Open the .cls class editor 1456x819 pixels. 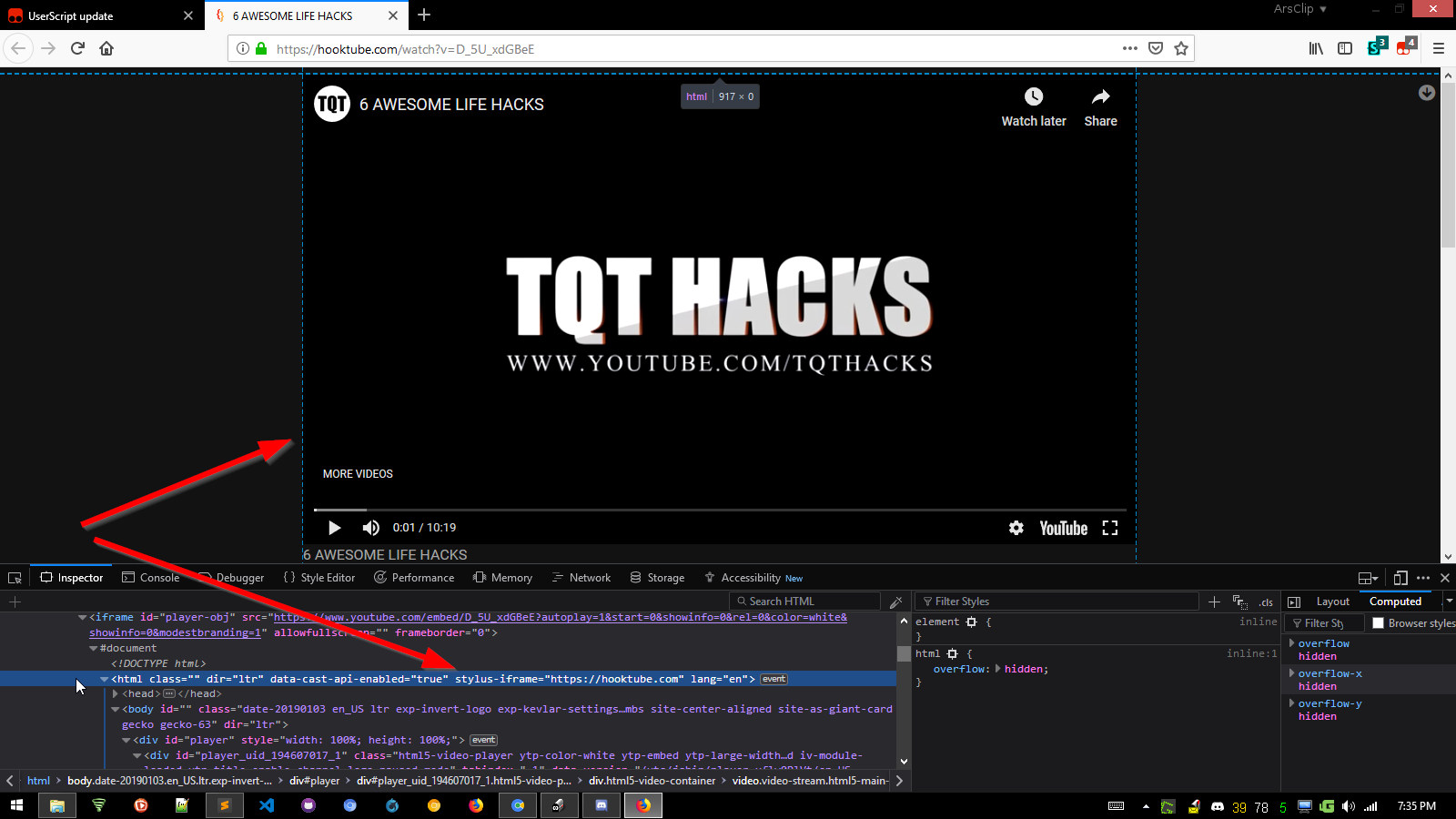[x=1266, y=602]
